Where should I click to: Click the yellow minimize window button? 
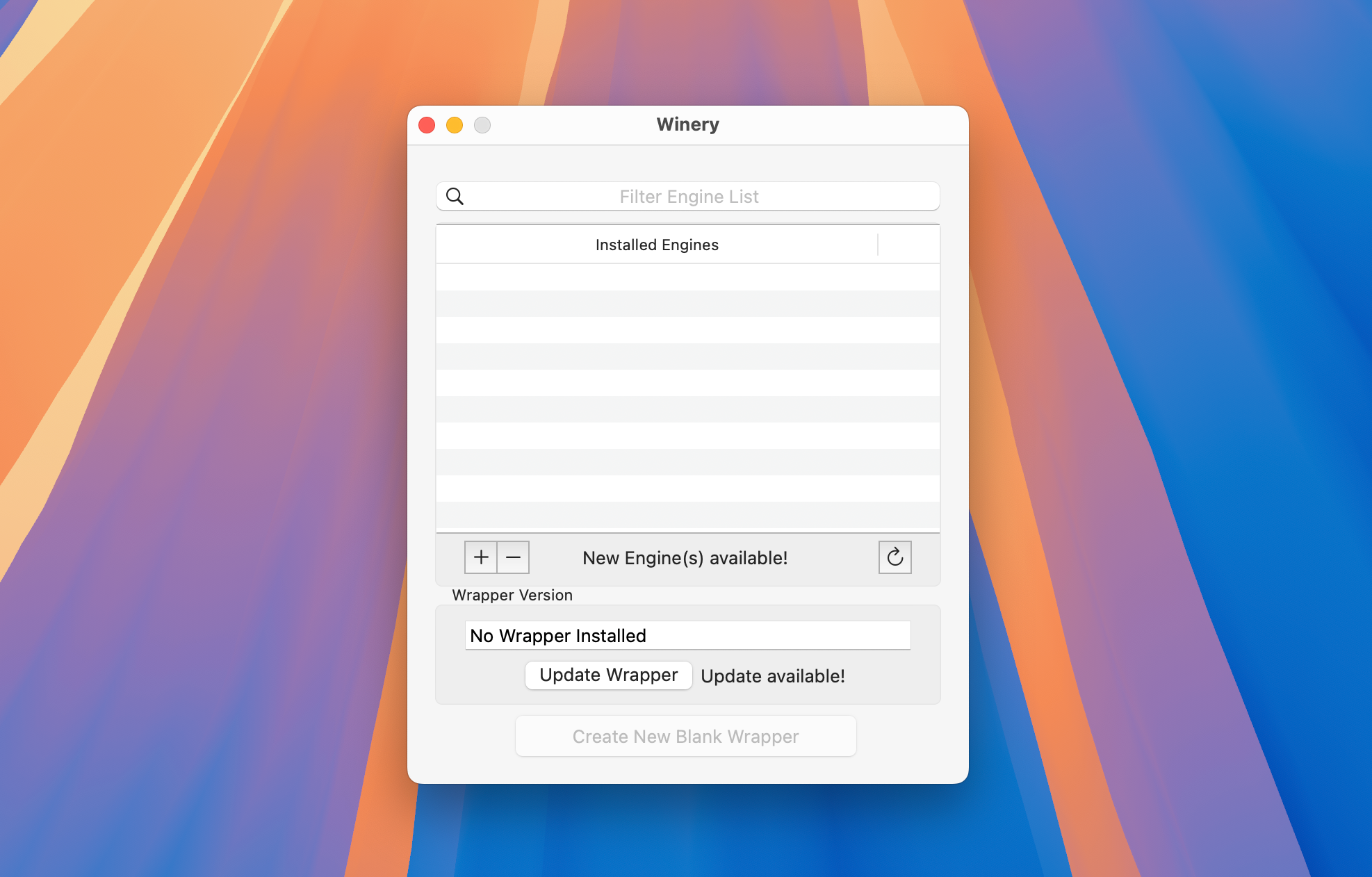(x=452, y=125)
